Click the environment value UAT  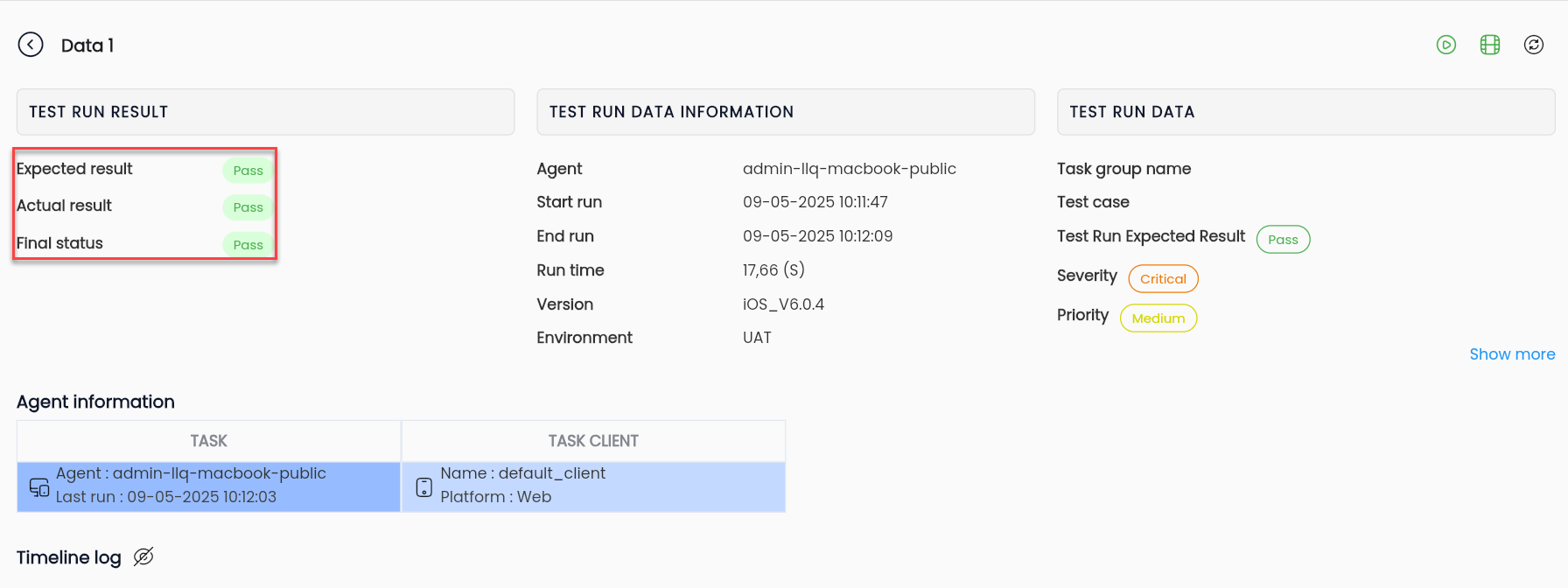pyautogui.click(x=757, y=338)
